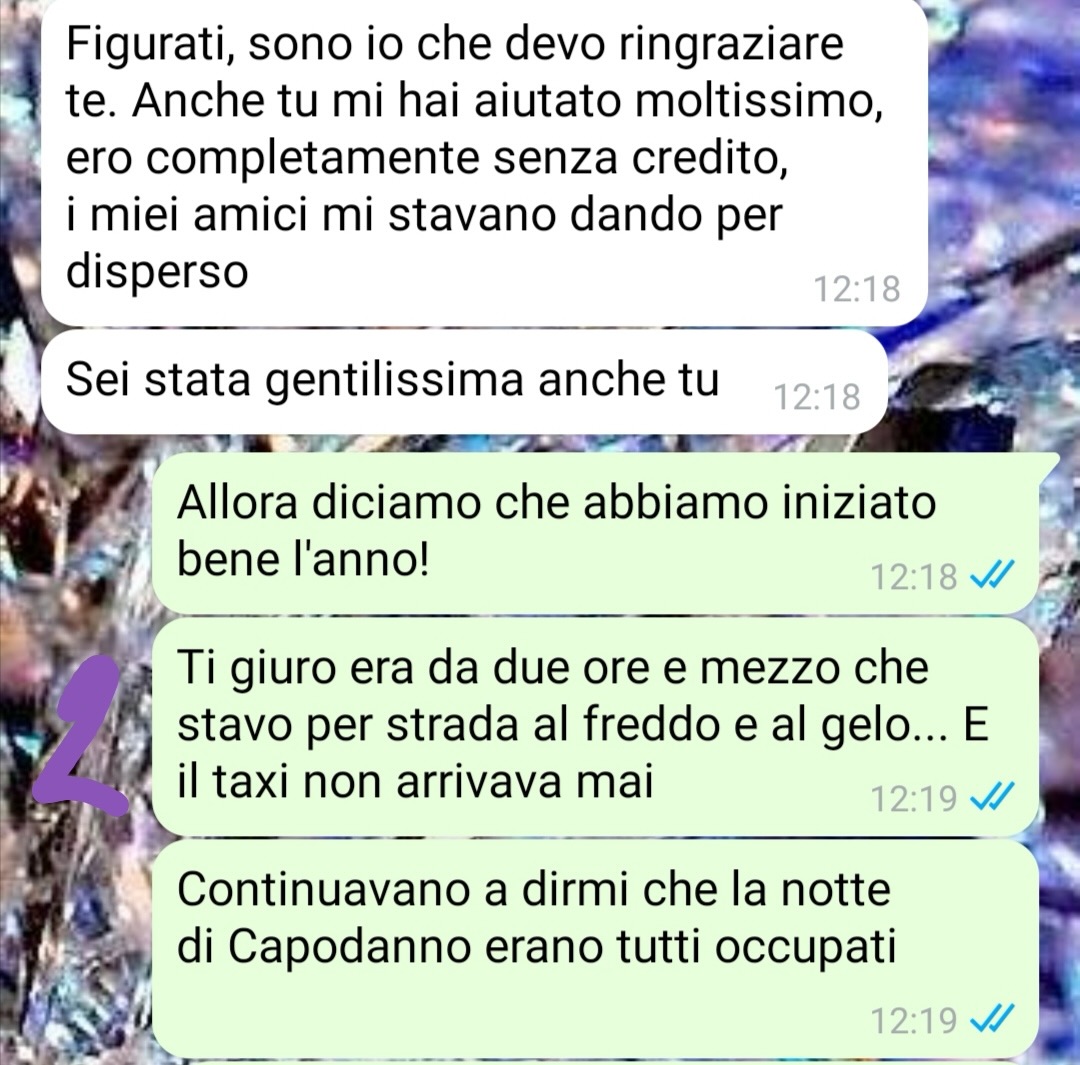
Task: Tap the 12:18 timestamp under "bene l'anno!"
Action: click(x=914, y=576)
